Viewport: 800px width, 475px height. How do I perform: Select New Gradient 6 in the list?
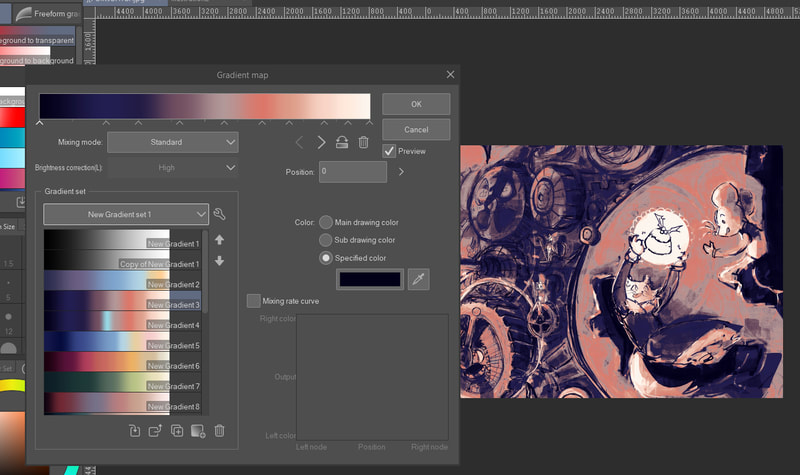point(122,362)
